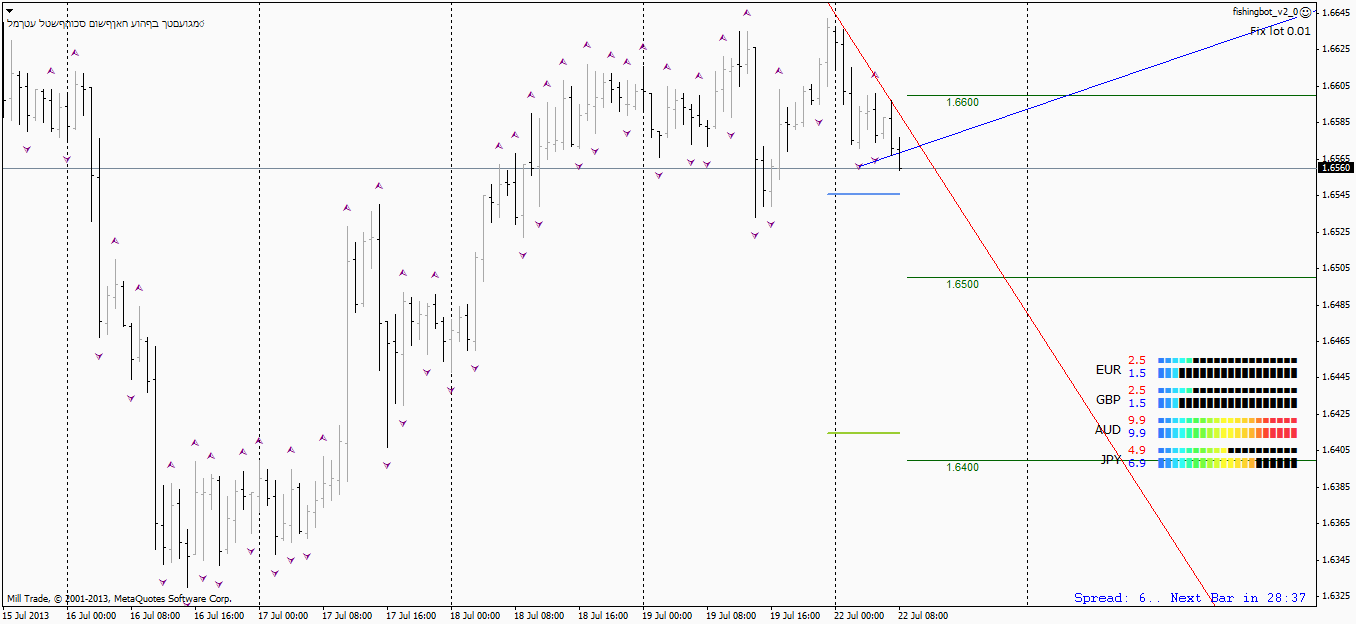This screenshot has width=1356, height=624.
Task: Click the '15 Jul 2013' time axis label
Action: point(26,616)
